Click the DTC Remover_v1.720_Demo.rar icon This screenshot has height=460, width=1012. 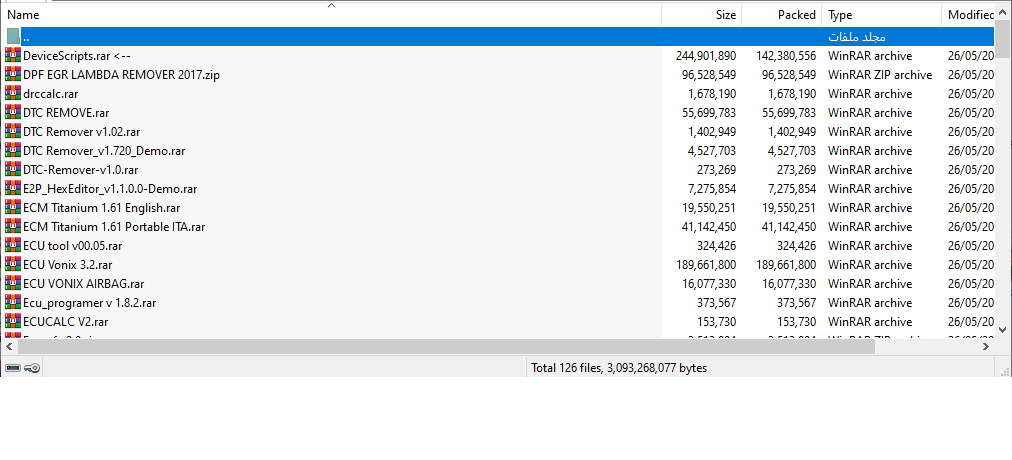pos(13,151)
